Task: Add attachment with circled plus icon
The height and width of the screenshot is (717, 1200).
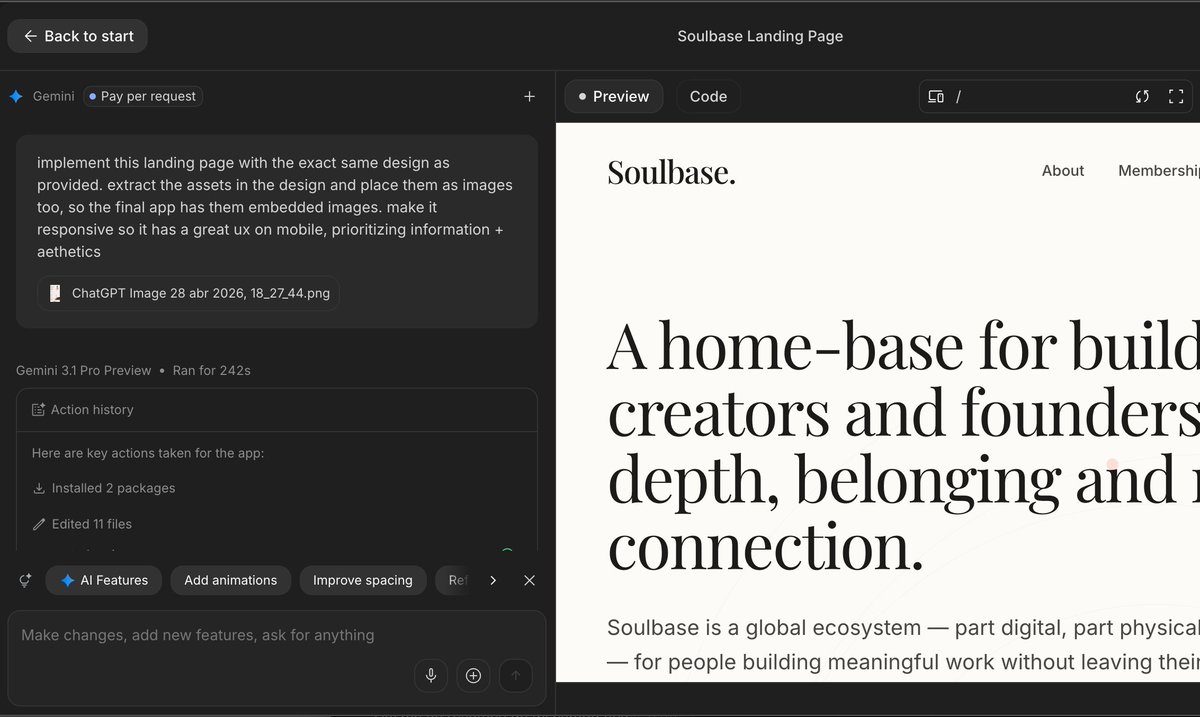Action: [474, 675]
